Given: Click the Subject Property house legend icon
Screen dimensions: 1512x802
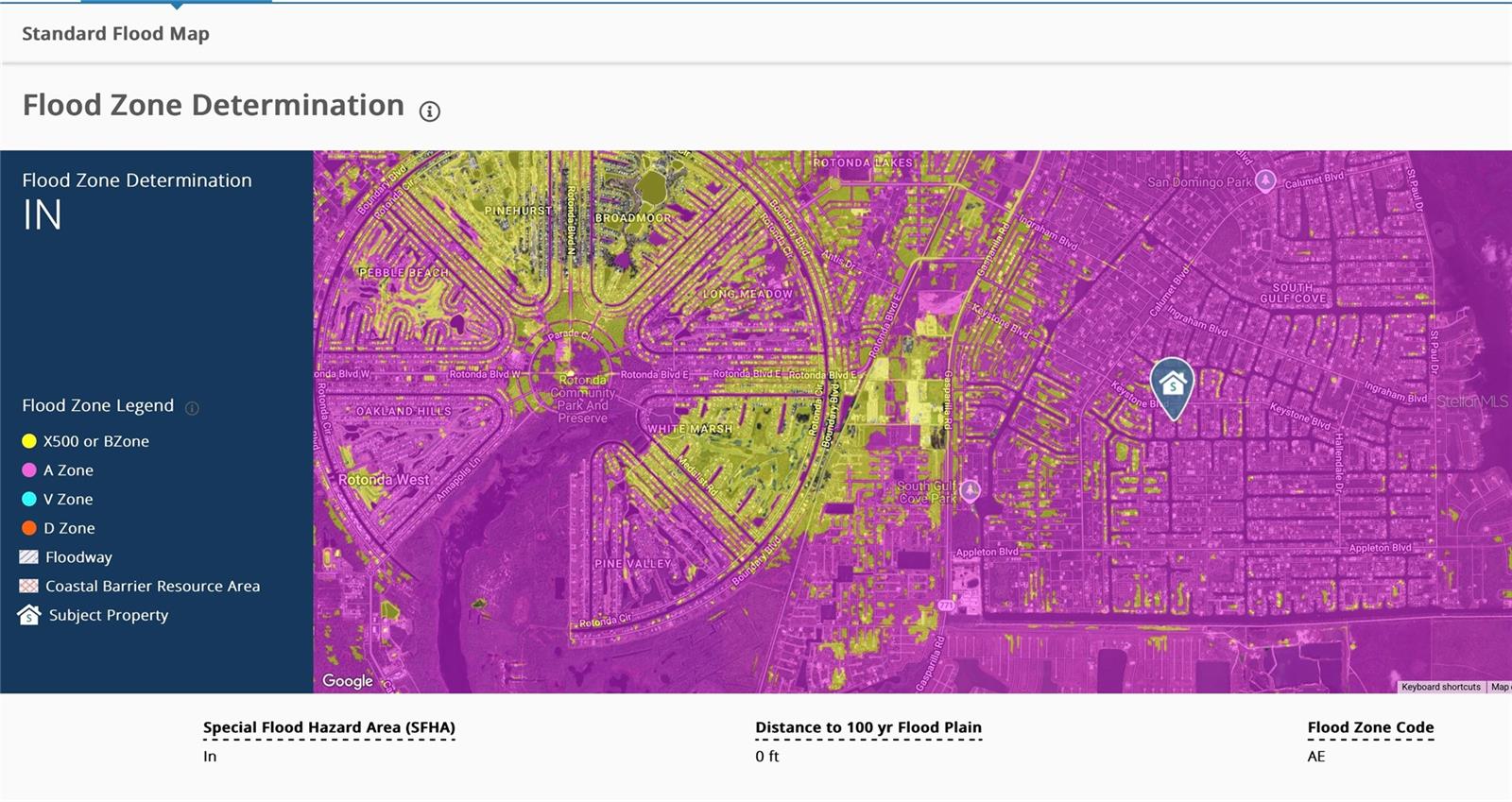Looking at the screenshot, I should [29, 615].
